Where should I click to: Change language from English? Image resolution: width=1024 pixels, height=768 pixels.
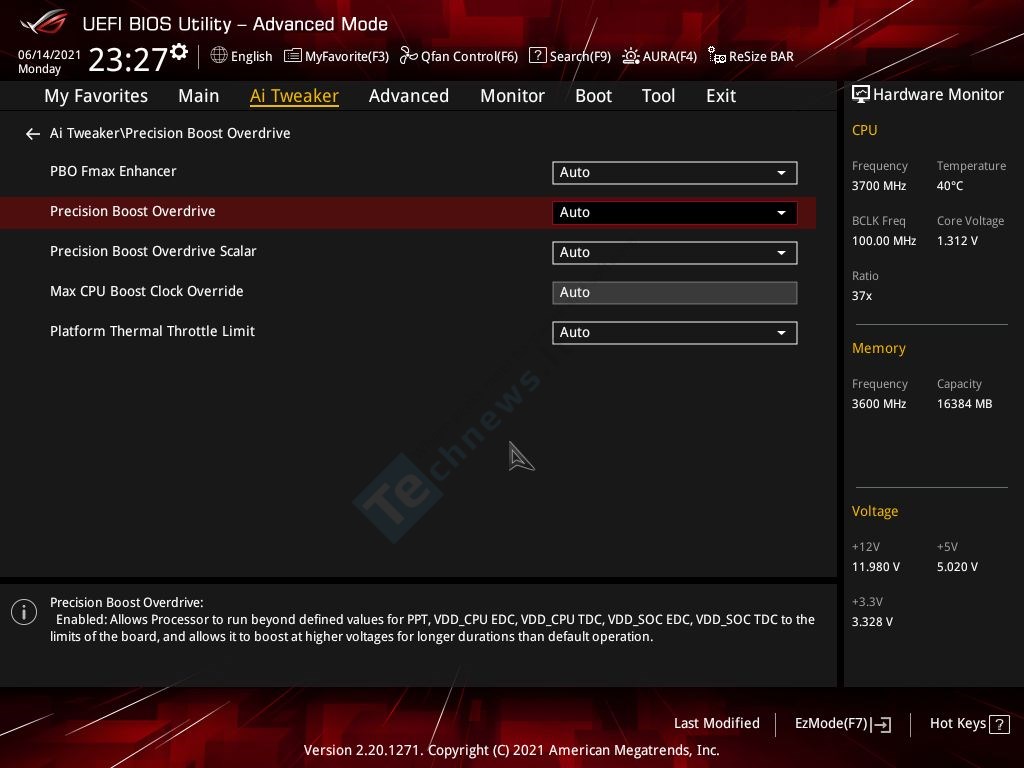pos(251,57)
